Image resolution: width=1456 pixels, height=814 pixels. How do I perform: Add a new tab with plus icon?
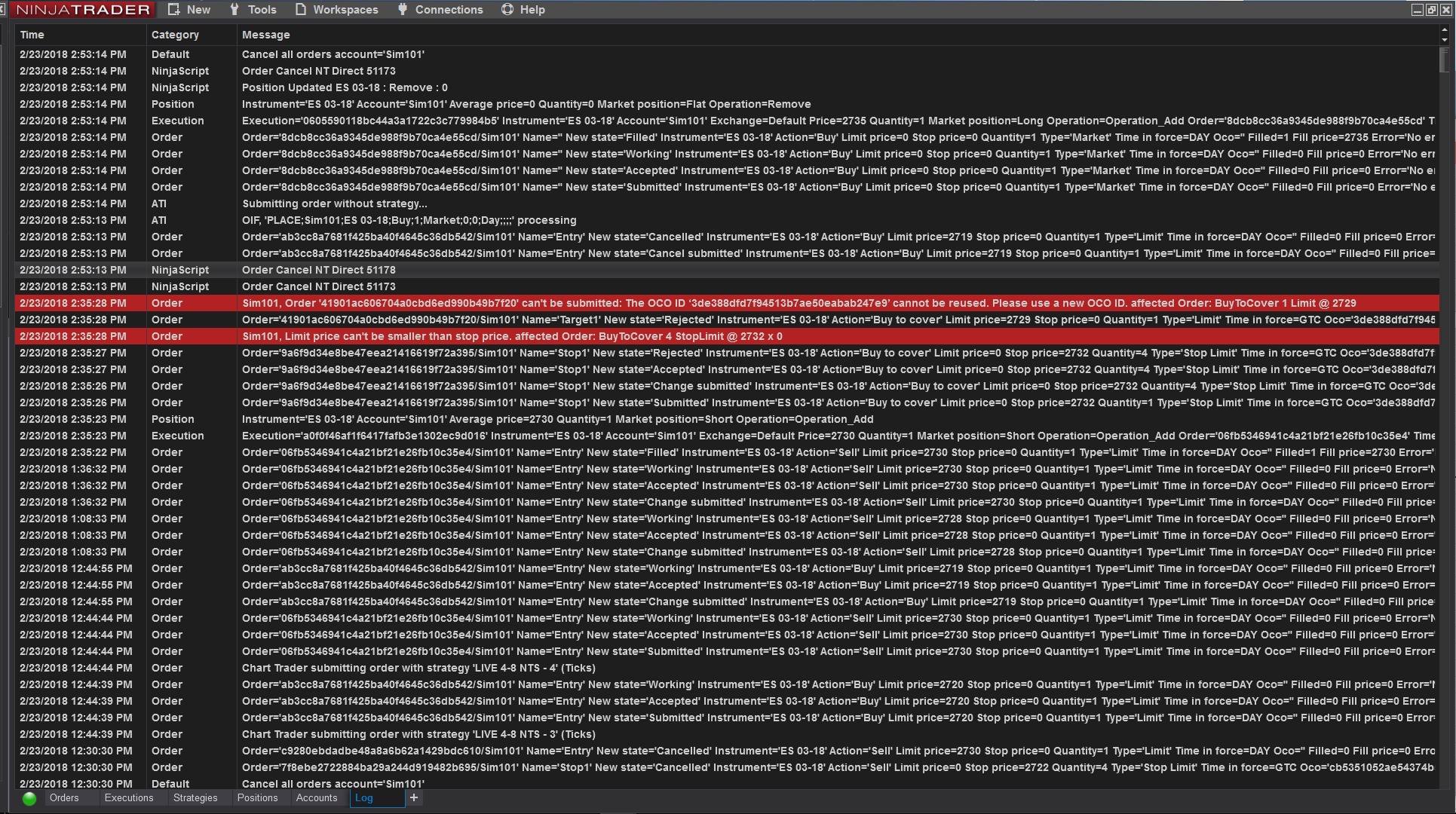pyautogui.click(x=413, y=797)
